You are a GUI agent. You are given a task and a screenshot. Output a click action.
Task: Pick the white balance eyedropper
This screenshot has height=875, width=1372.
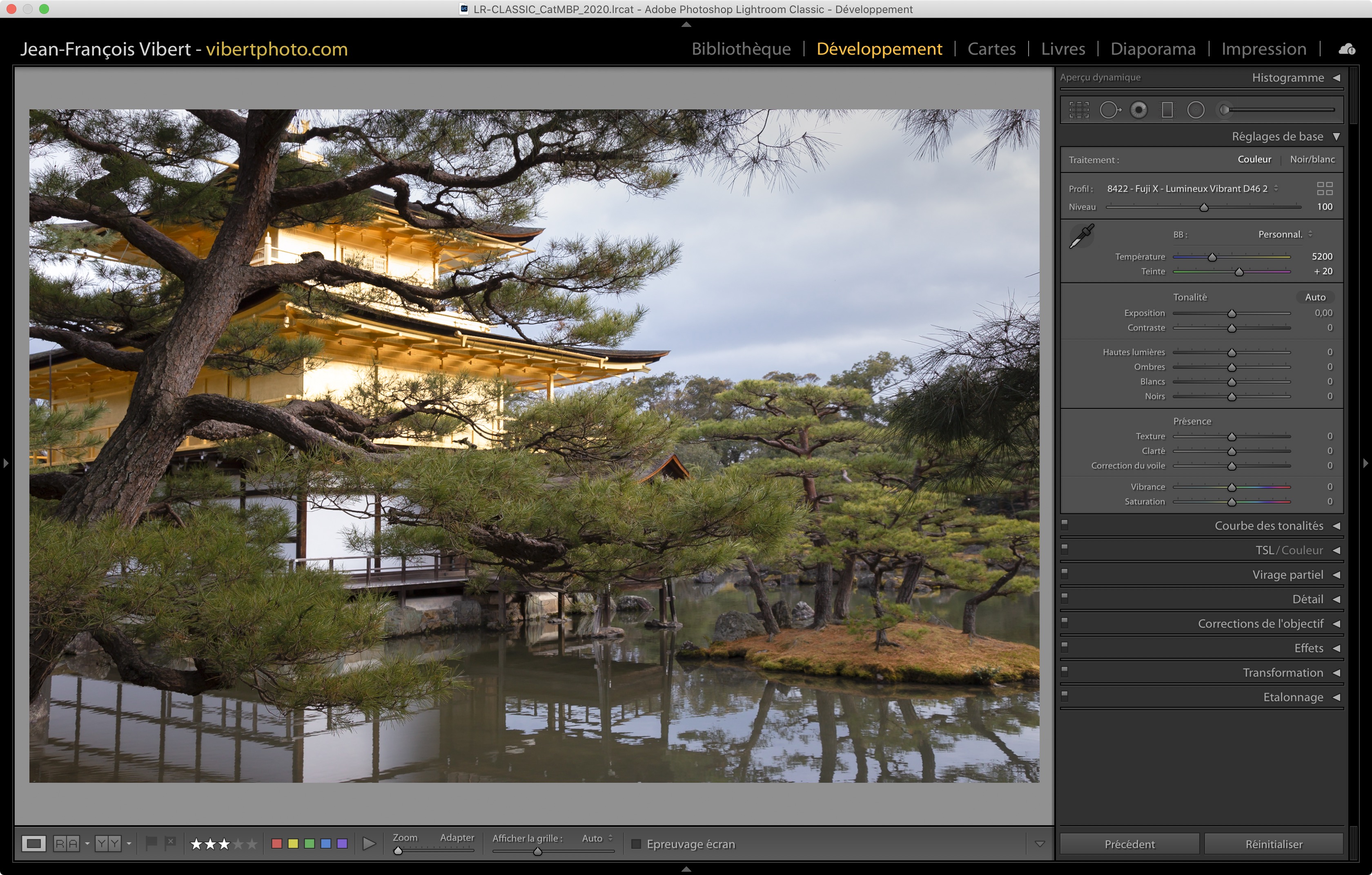click(1081, 235)
